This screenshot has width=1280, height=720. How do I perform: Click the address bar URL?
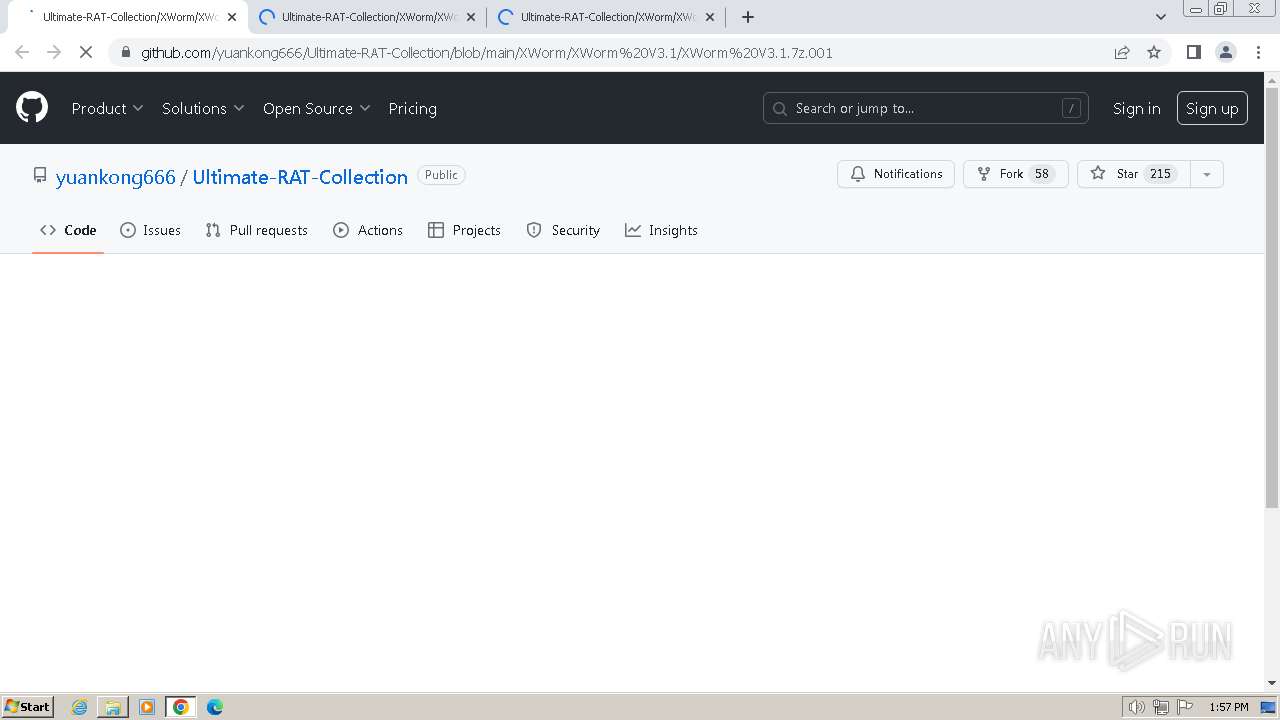click(x=486, y=52)
